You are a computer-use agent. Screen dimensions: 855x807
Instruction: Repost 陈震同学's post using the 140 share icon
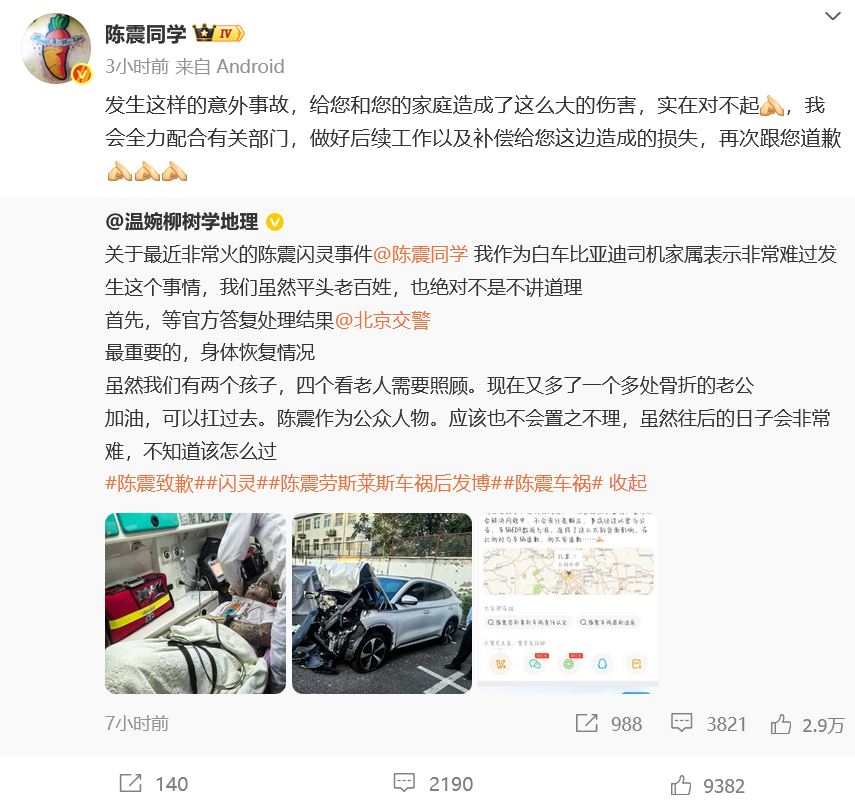(x=130, y=784)
